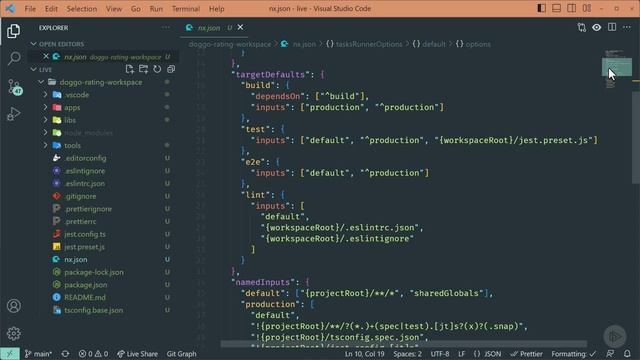Open the Go menu
The height and width of the screenshot is (360, 640).
pos(136,9)
